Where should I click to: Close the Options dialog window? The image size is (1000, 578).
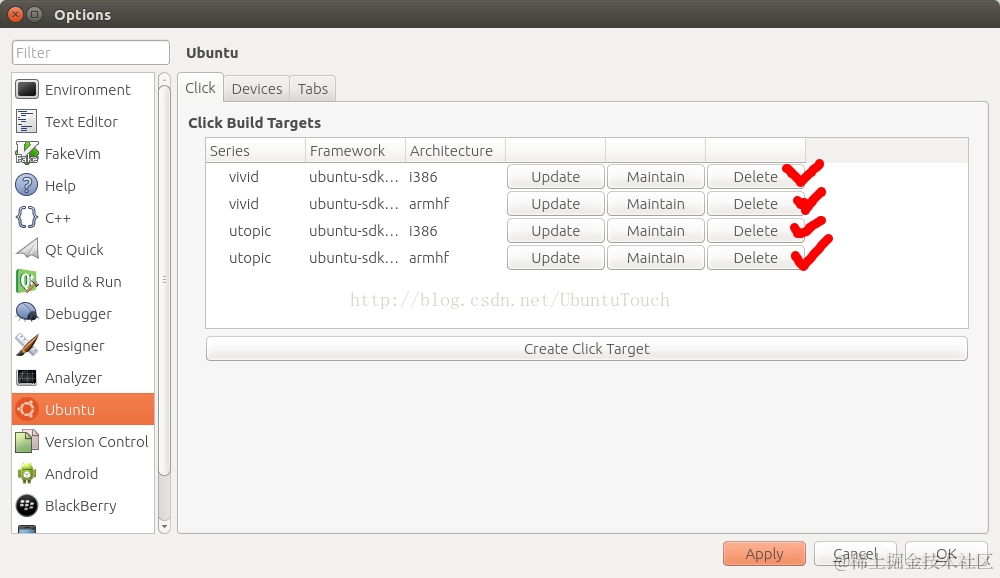(15, 14)
